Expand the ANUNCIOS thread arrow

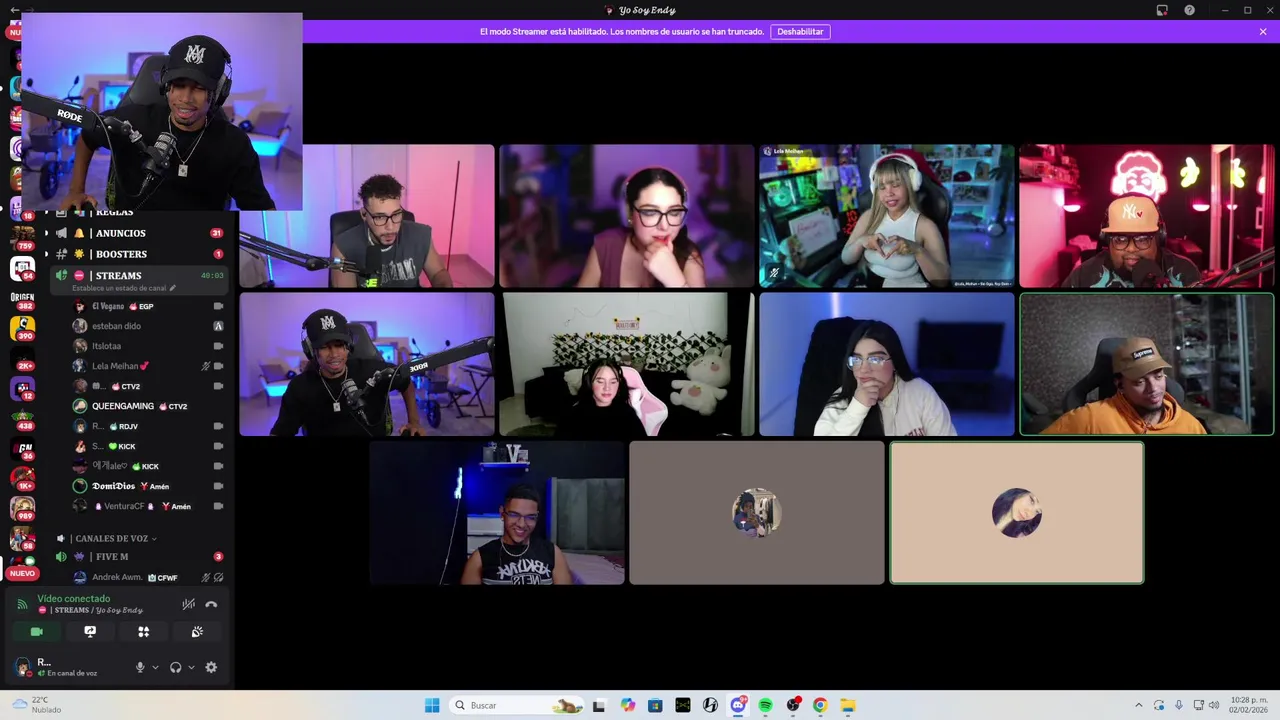point(46,233)
